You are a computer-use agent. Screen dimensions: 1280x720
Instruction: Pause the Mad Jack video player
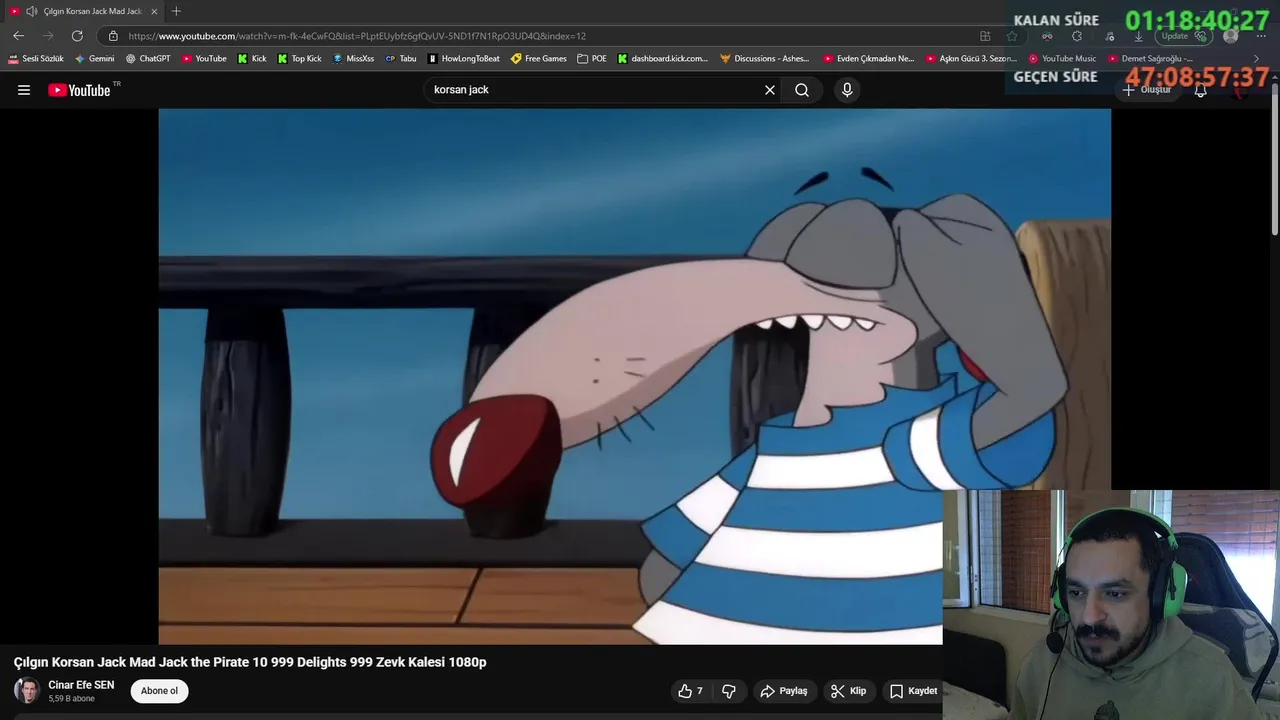click(634, 376)
